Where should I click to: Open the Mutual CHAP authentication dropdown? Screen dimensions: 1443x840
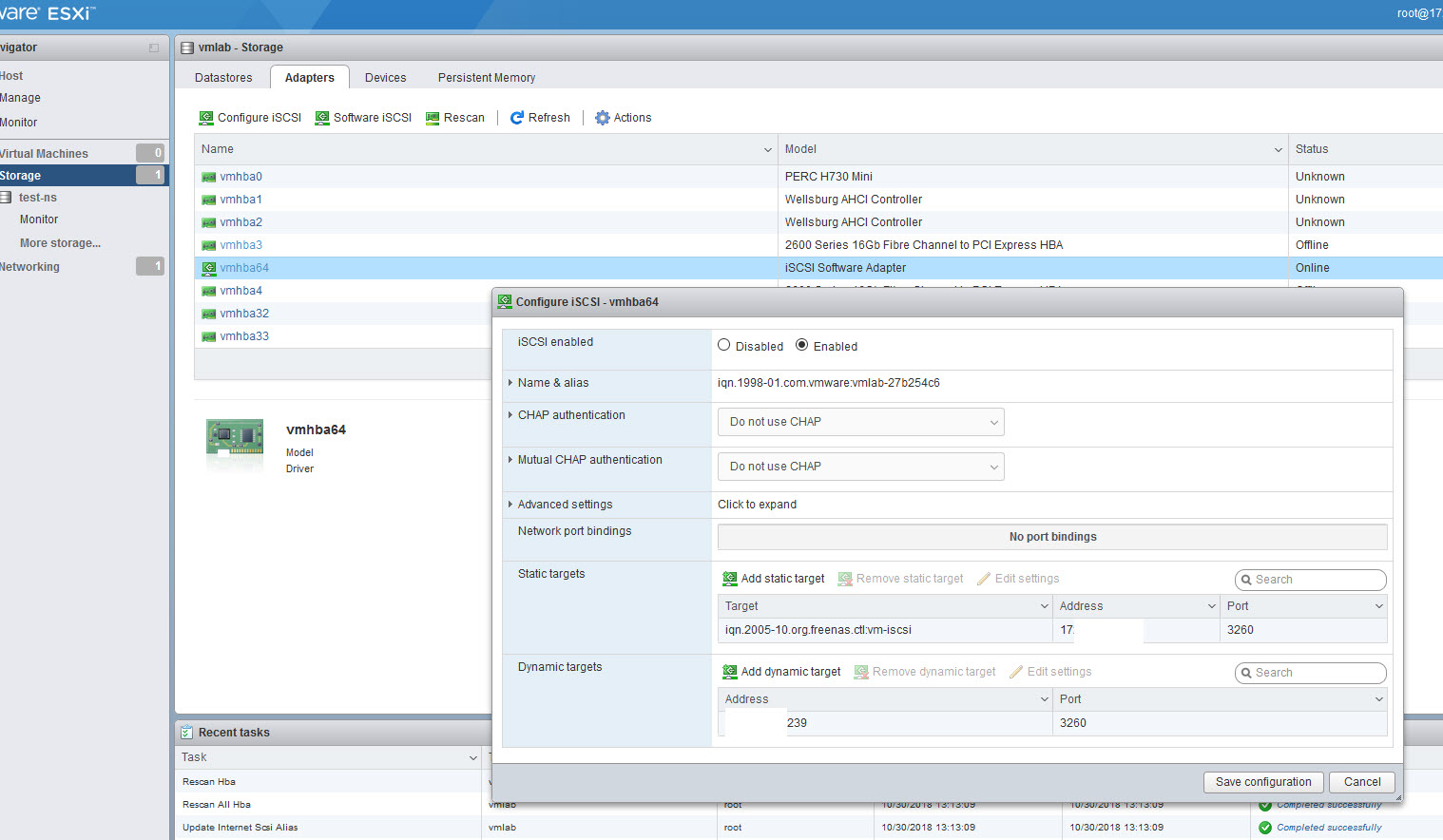point(860,467)
